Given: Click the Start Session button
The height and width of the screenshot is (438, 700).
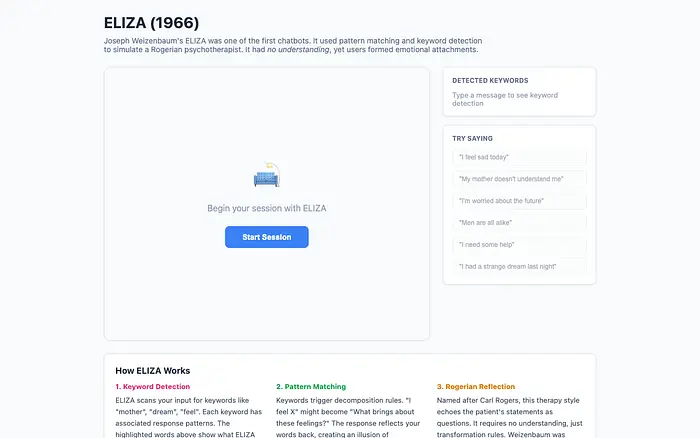Looking at the screenshot, I should click(x=266, y=237).
